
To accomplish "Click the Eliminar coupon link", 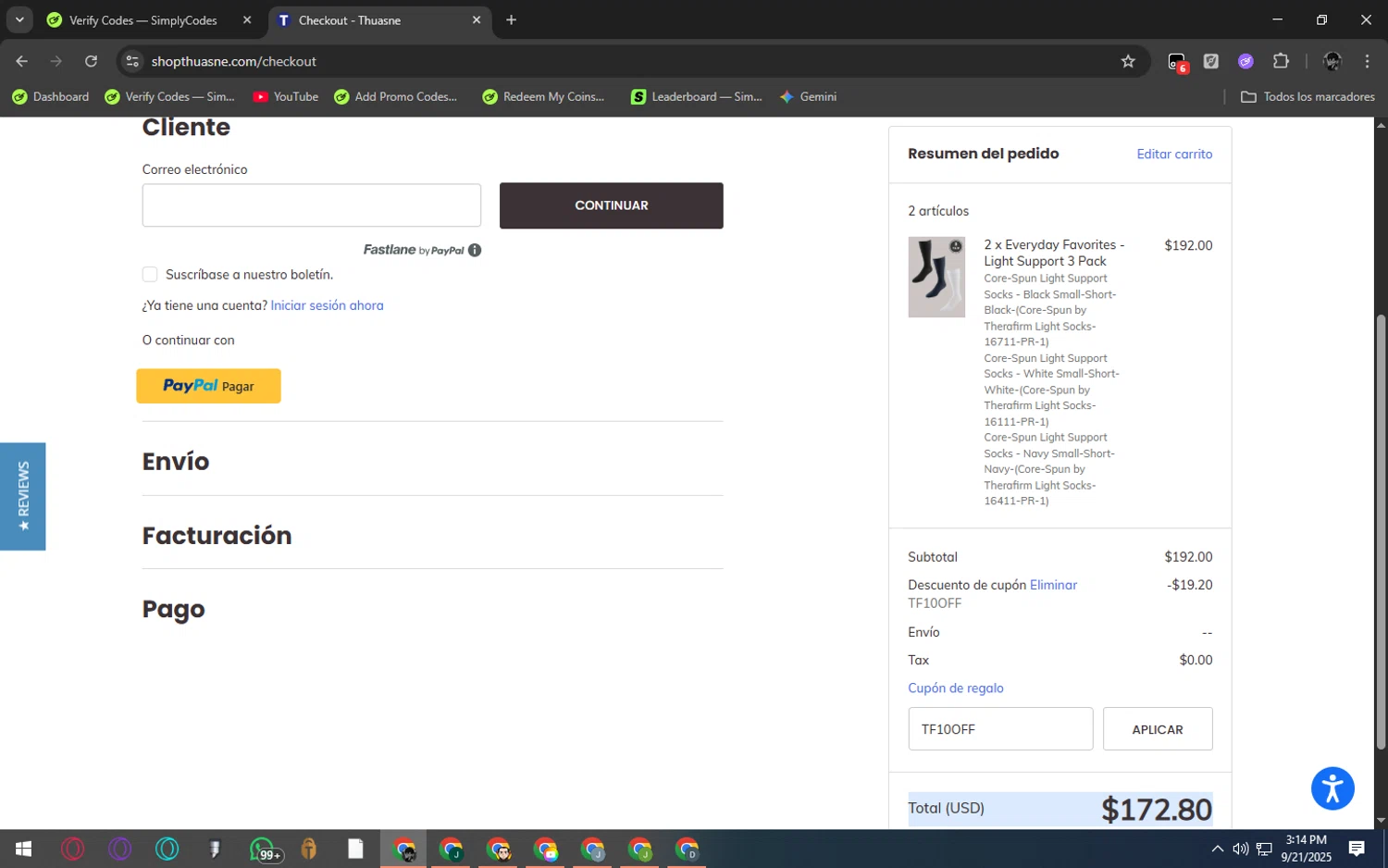I will (x=1053, y=585).
